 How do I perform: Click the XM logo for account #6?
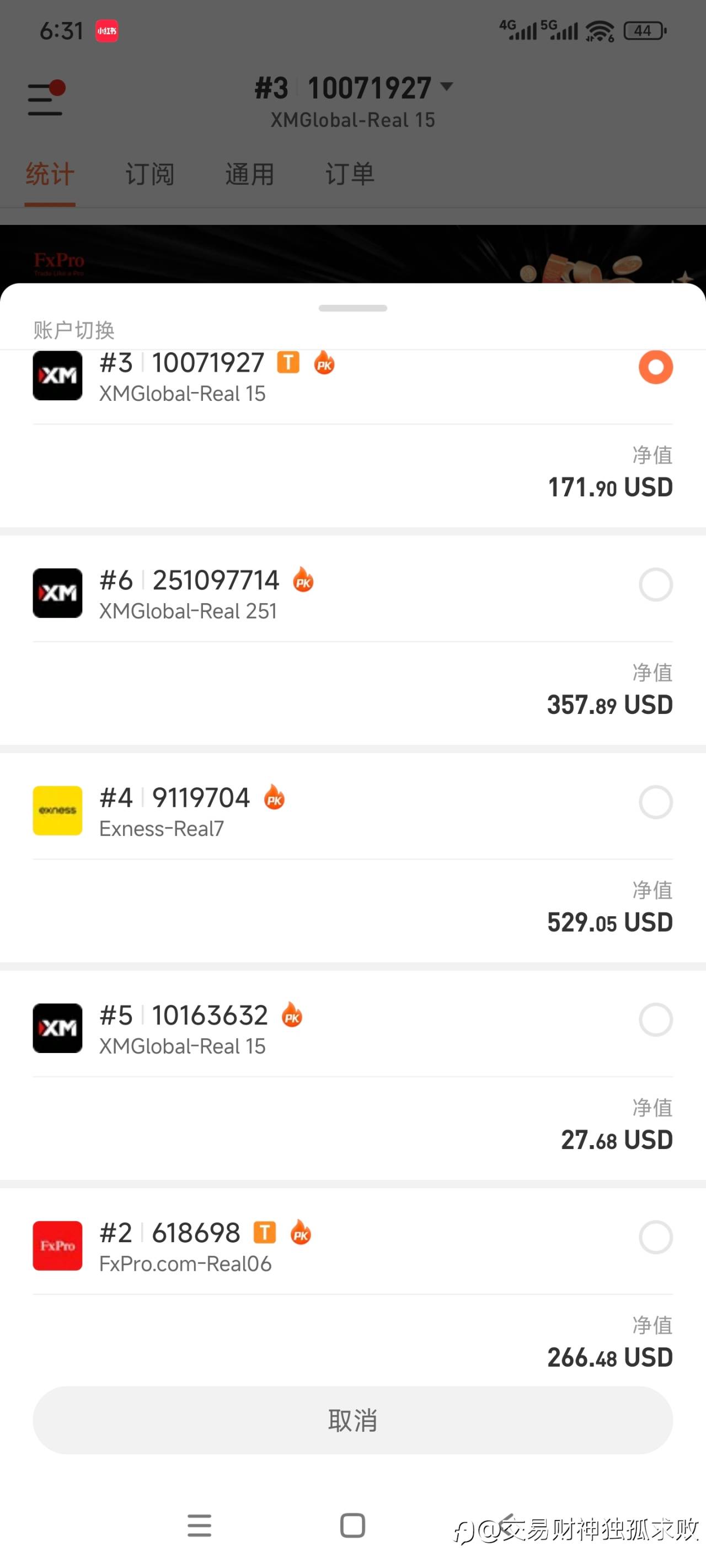coord(57,593)
